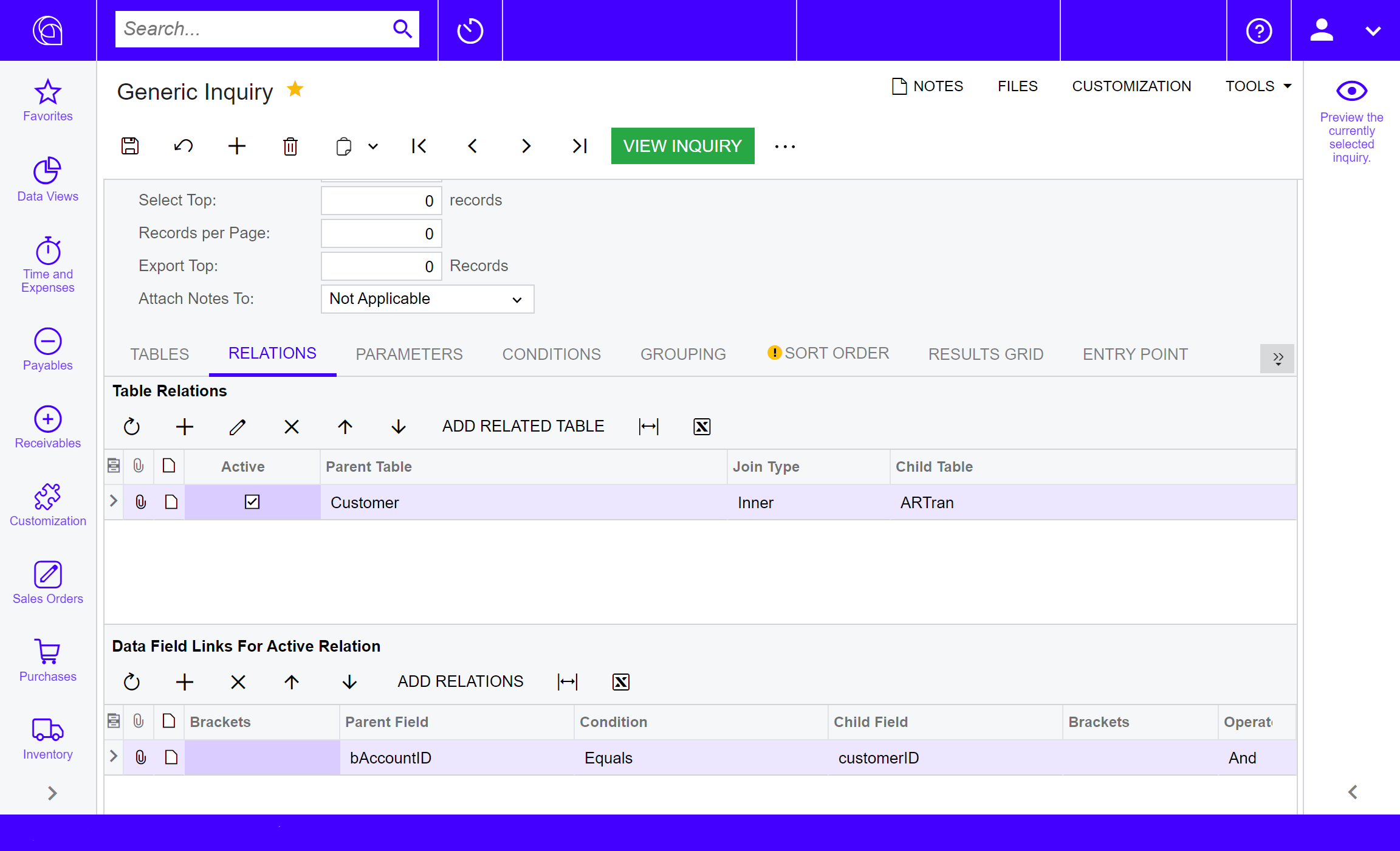Expand the Customer relation row details
Viewport: 1400px width, 851px height.
pos(113,501)
